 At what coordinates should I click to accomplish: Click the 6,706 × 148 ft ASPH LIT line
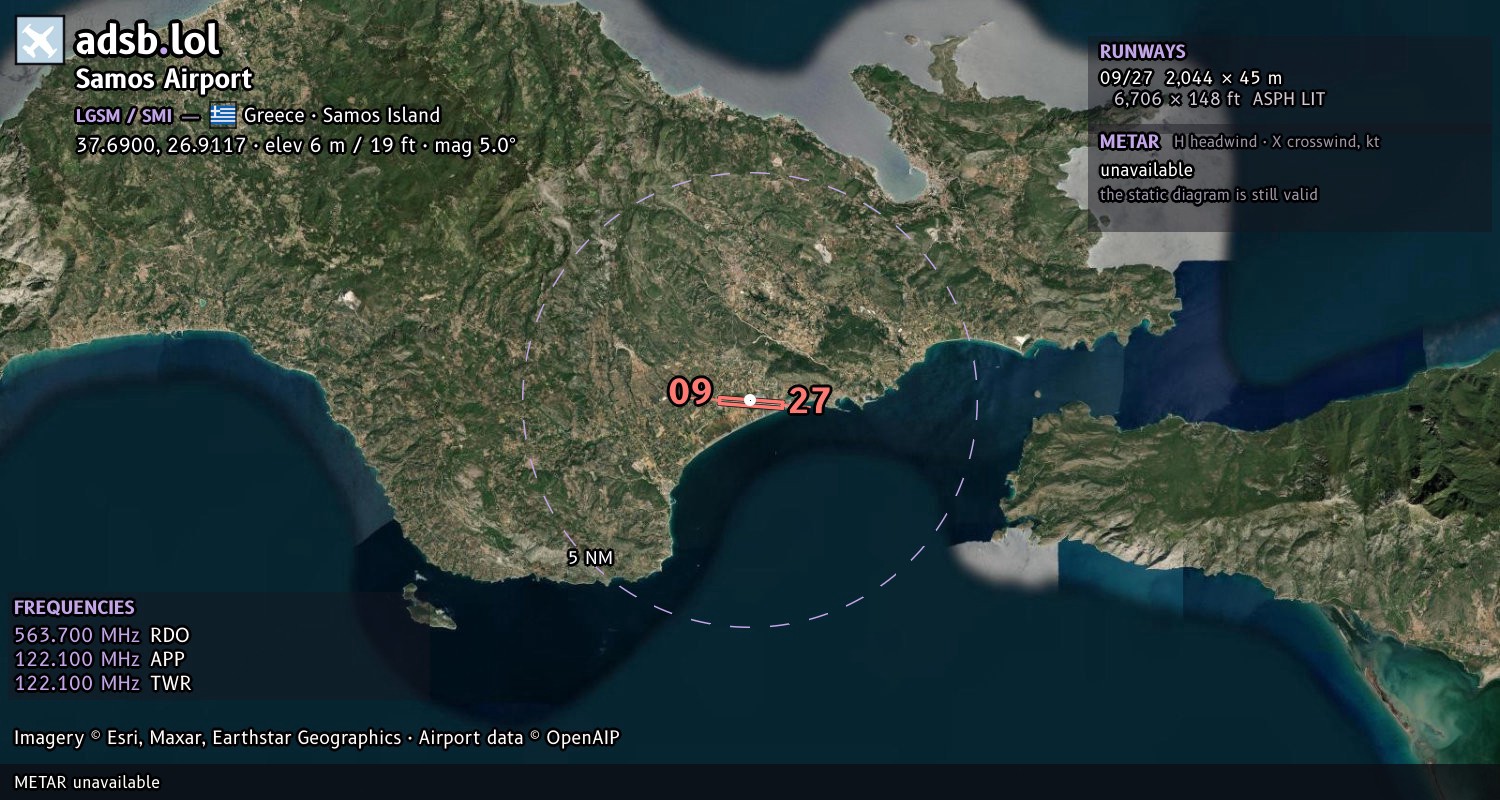pos(1219,99)
